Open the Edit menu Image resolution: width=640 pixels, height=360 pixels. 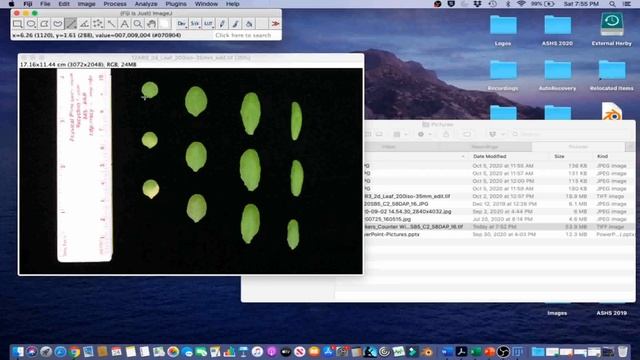64,4
